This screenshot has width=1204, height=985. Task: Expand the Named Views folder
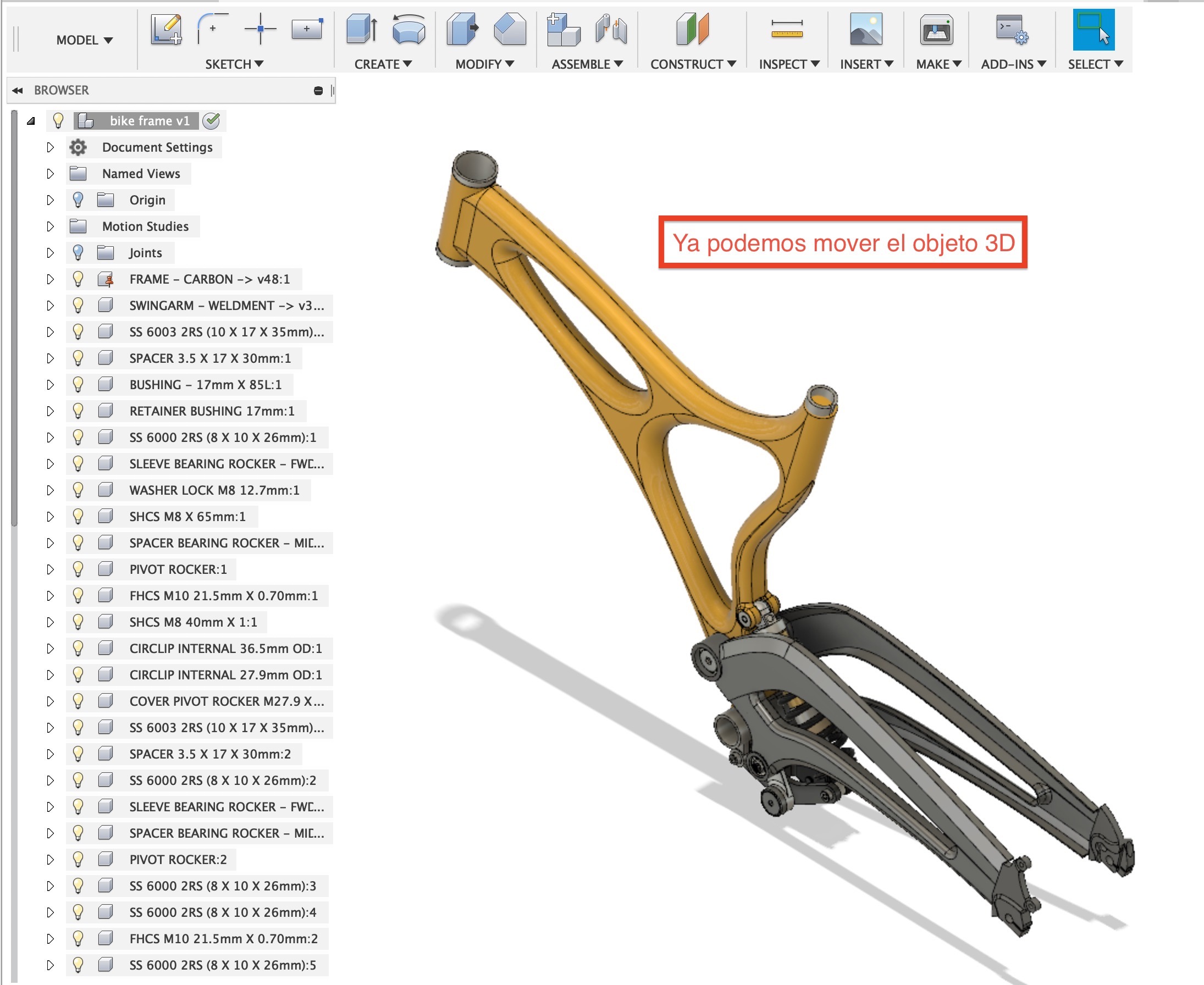pyautogui.click(x=50, y=174)
